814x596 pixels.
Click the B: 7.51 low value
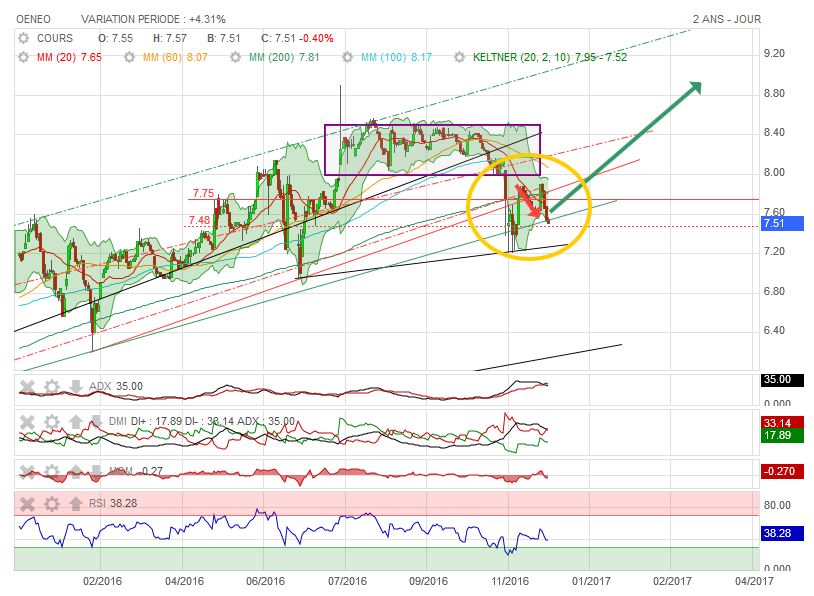(224, 38)
